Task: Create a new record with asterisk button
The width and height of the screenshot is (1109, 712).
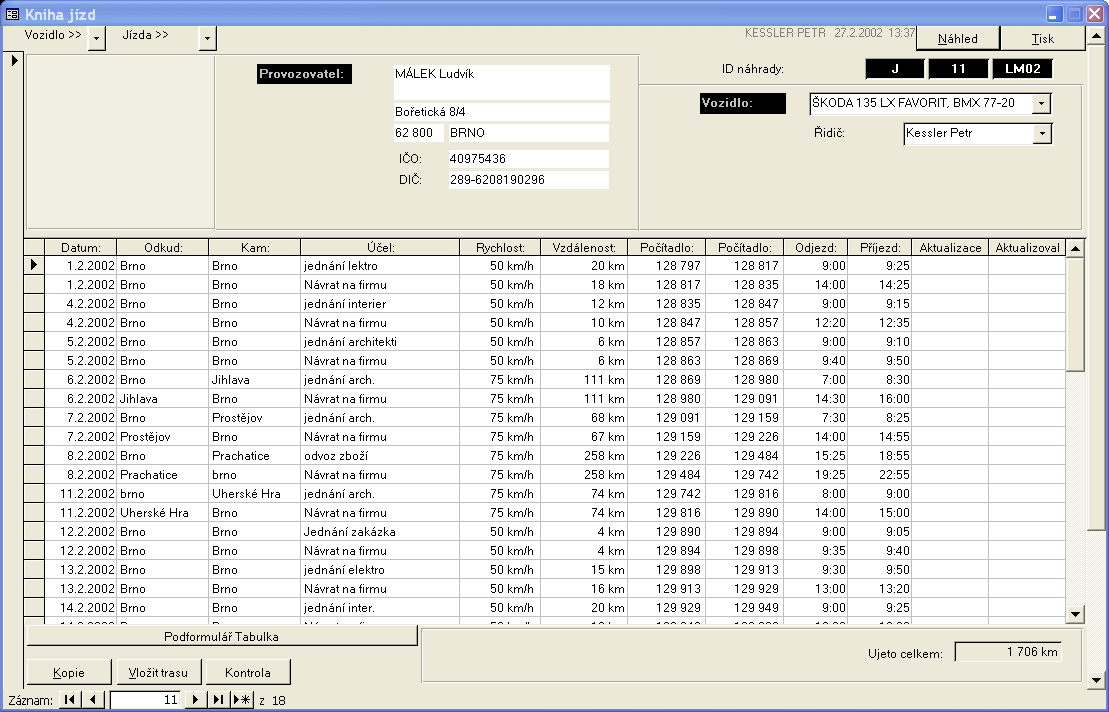Action: pyautogui.click(x=242, y=700)
